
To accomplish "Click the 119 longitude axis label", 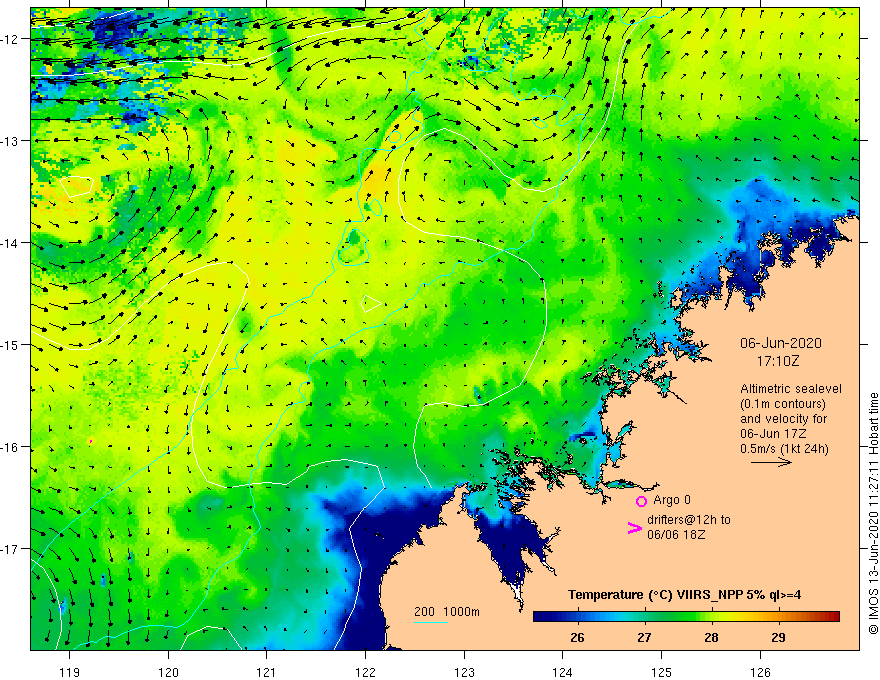I will point(70,672).
